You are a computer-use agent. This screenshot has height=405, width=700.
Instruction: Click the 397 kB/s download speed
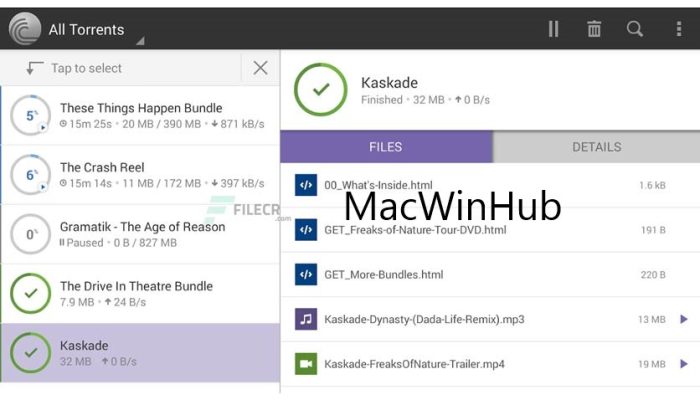tap(238, 183)
